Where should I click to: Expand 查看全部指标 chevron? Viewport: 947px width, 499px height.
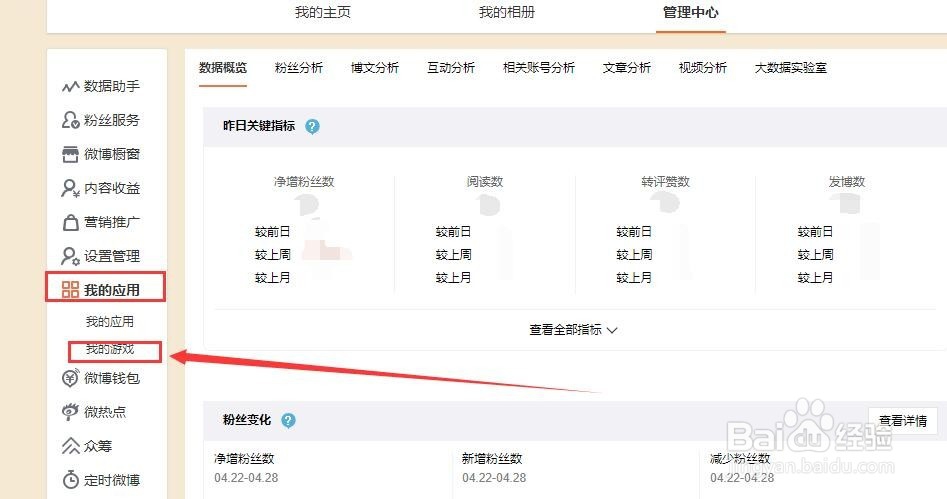(x=612, y=330)
